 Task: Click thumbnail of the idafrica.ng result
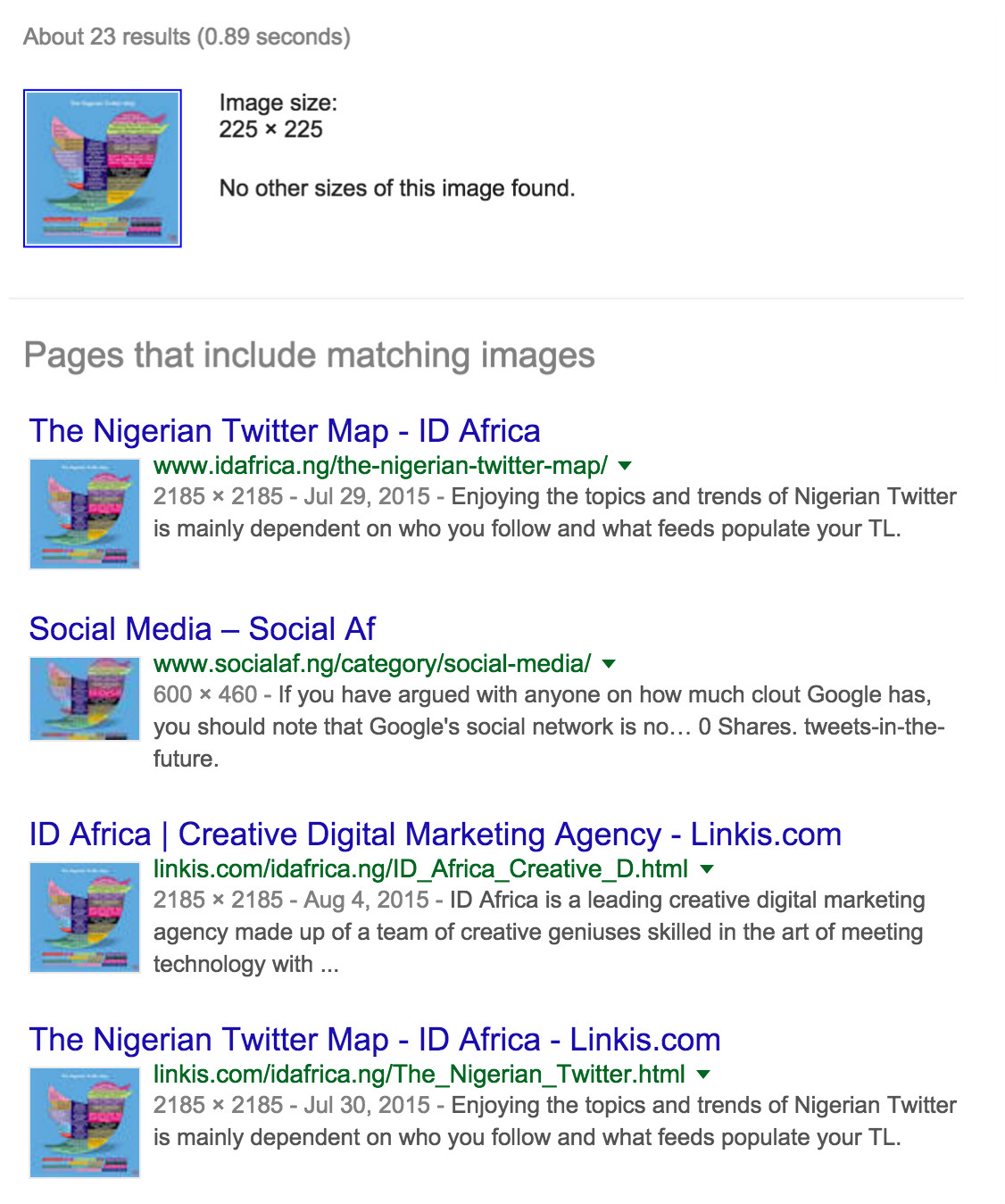[85, 514]
